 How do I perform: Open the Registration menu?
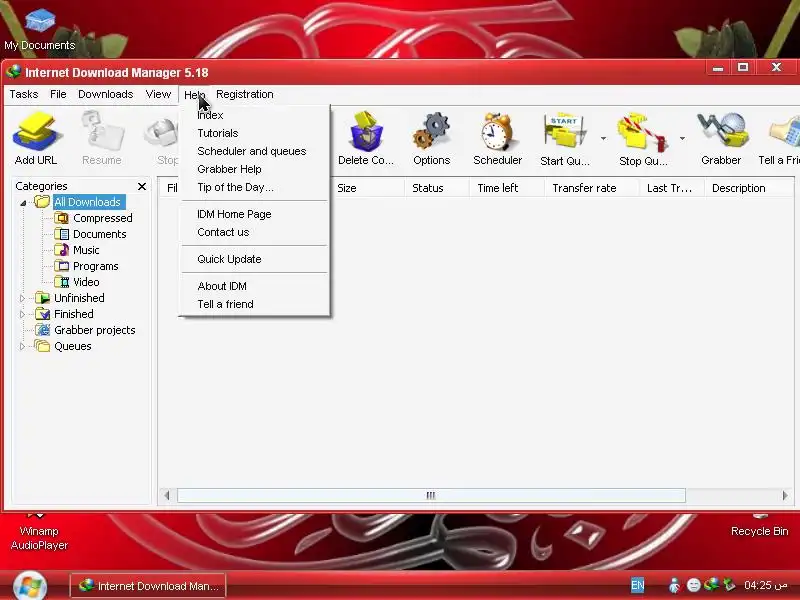pos(245,94)
